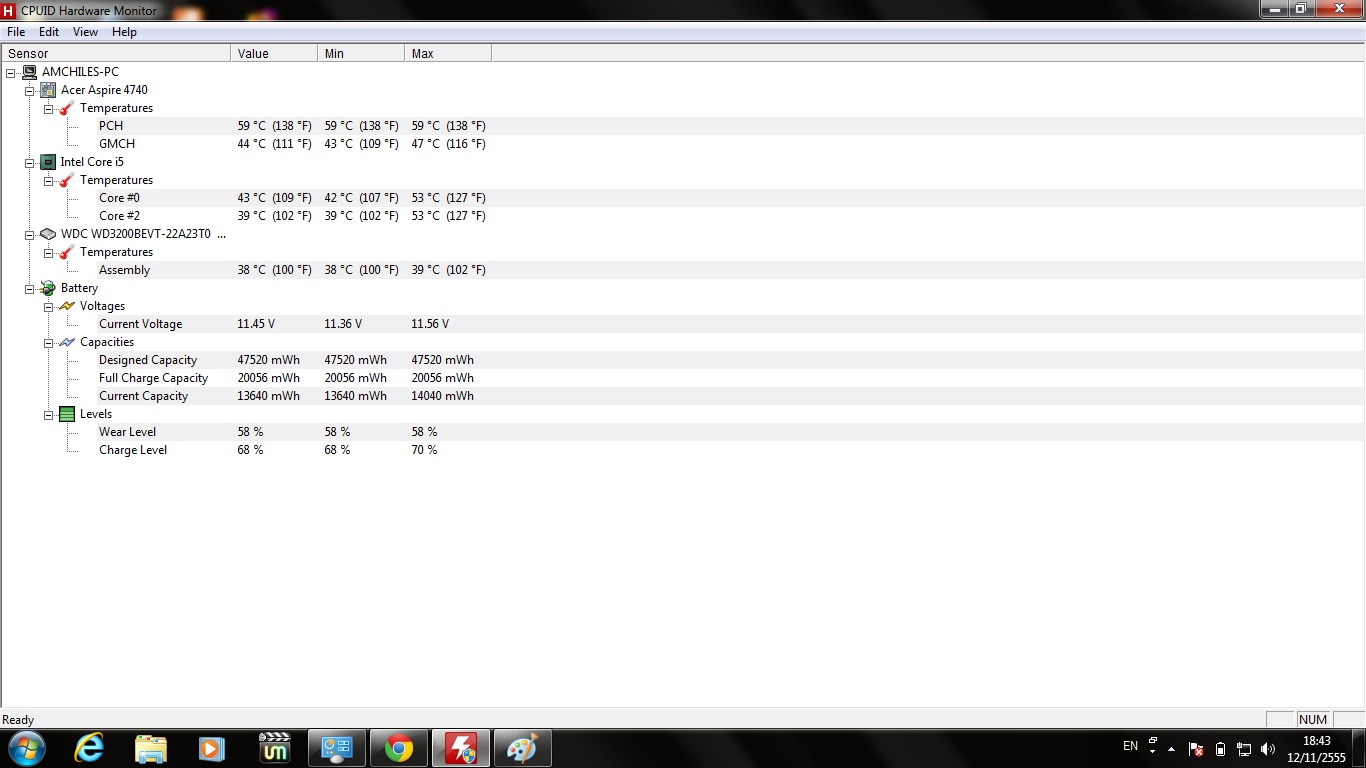Open the Help menu
1366x768 pixels.
(124, 32)
